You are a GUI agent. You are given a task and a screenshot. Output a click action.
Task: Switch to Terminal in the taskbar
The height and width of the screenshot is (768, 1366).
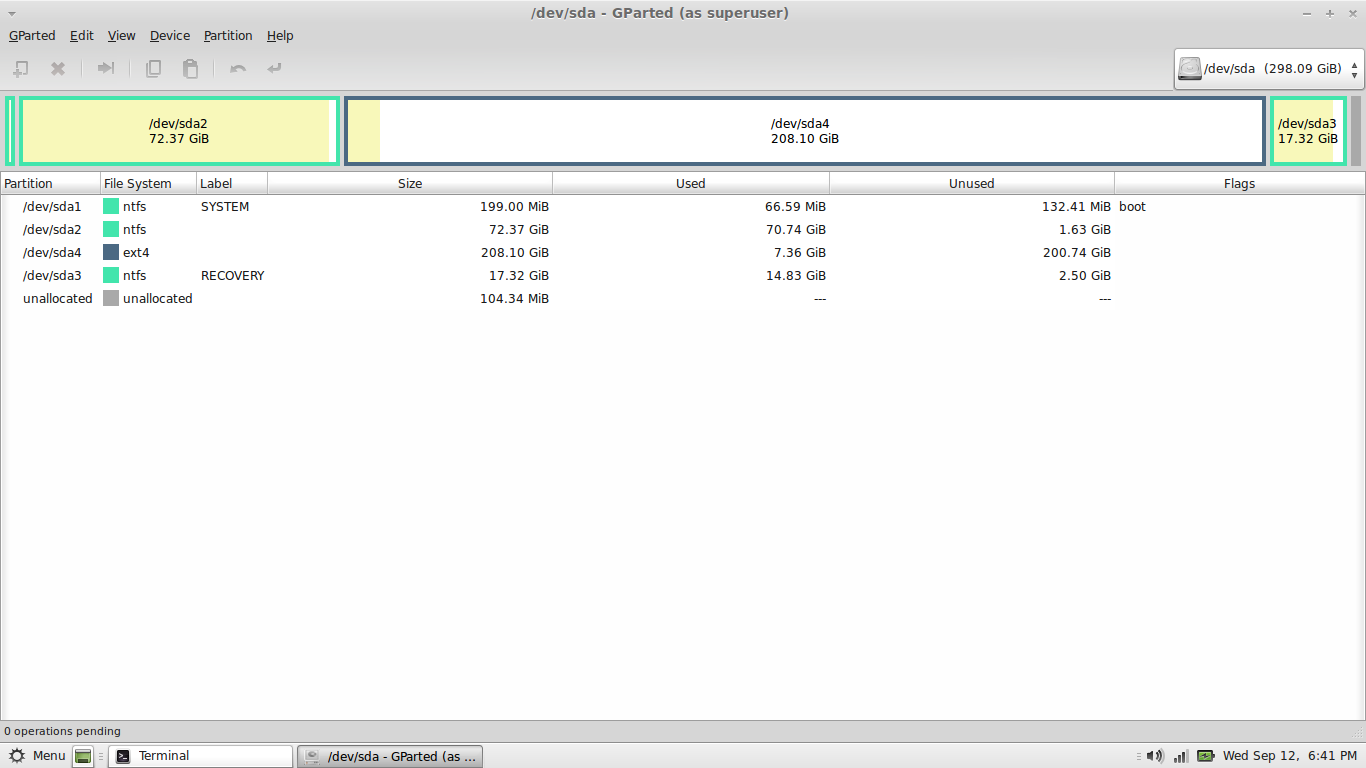200,756
